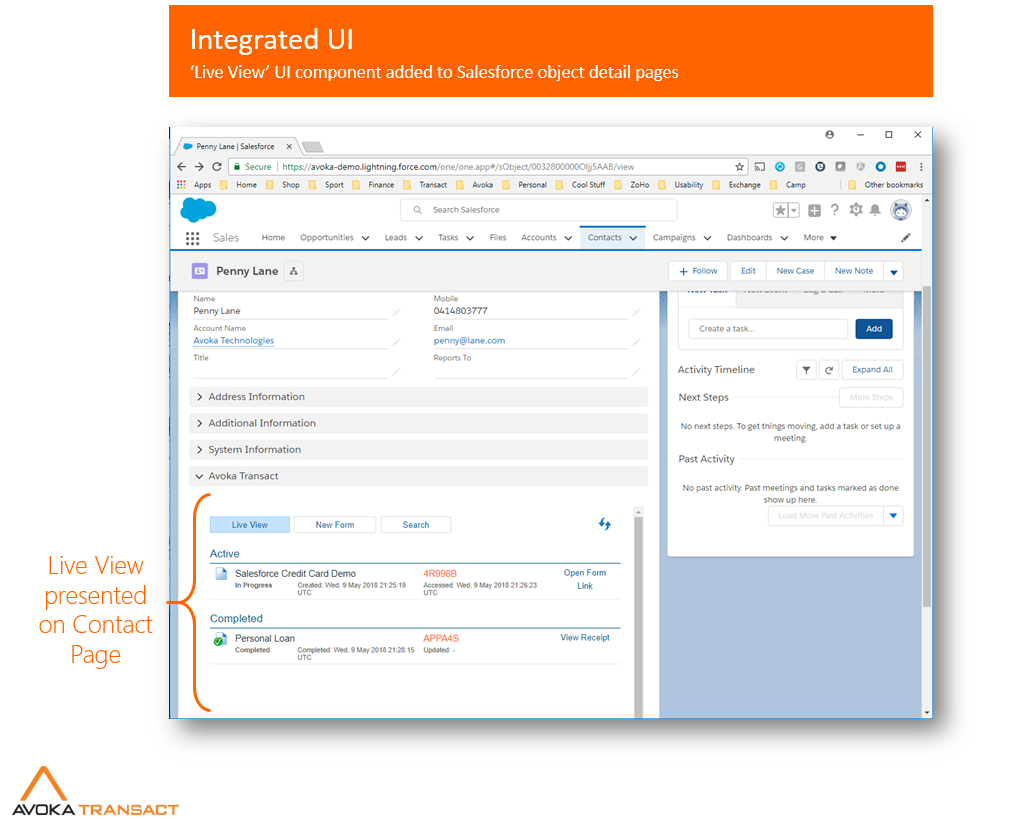Viewport: 1016px width, 819px height.
Task: Click the Help question mark icon
Action: click(x=834, y=210)
